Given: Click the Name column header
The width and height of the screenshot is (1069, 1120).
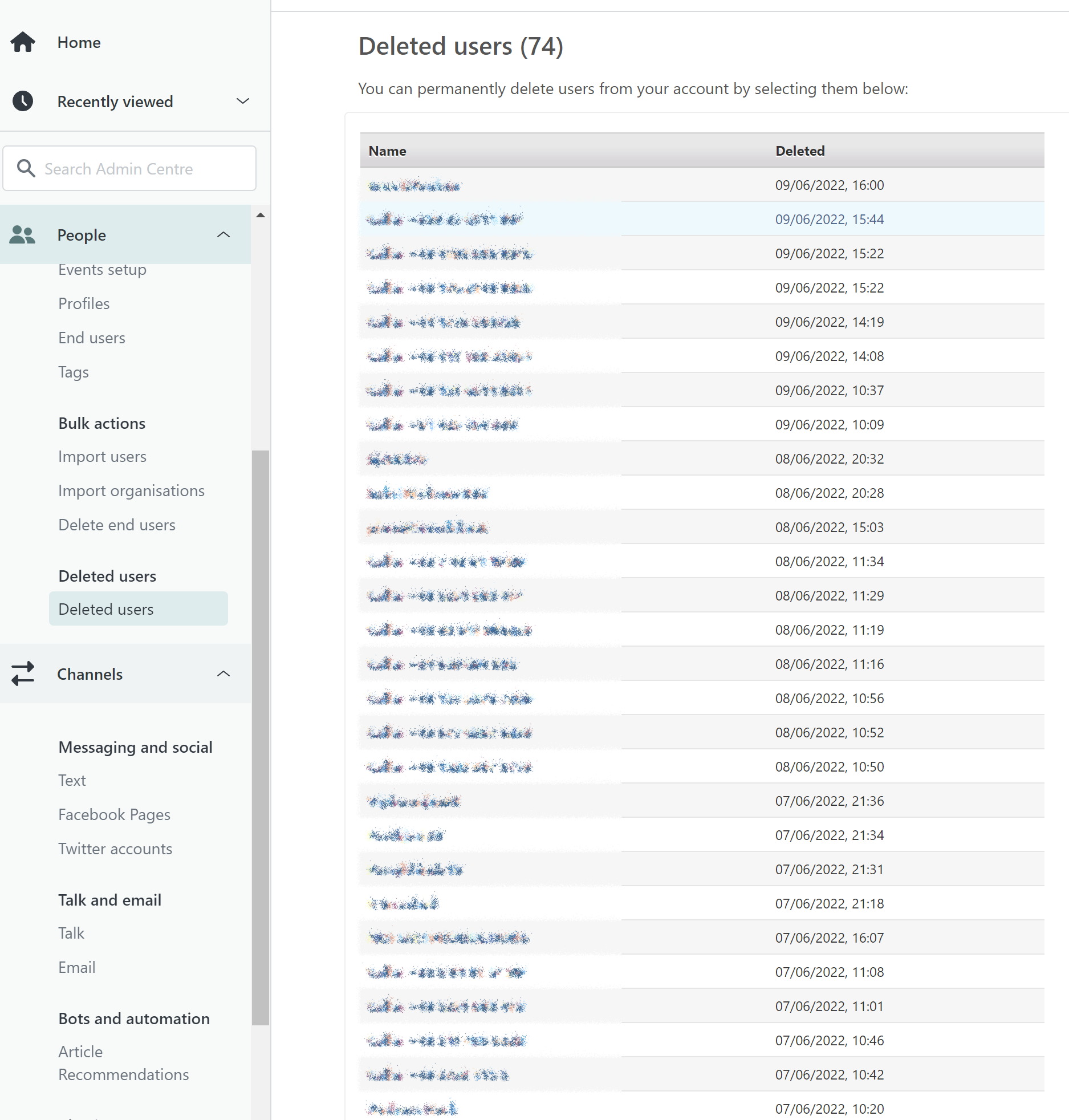Looking at the screenshot, I should [388, 151].
